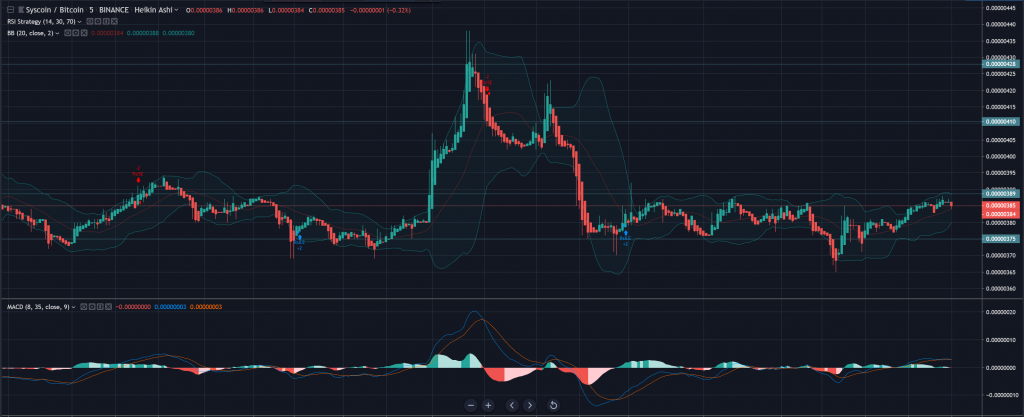Click the red 0.00000385 current price label
Screen dimensions: 1024x417
(1001, 206)
